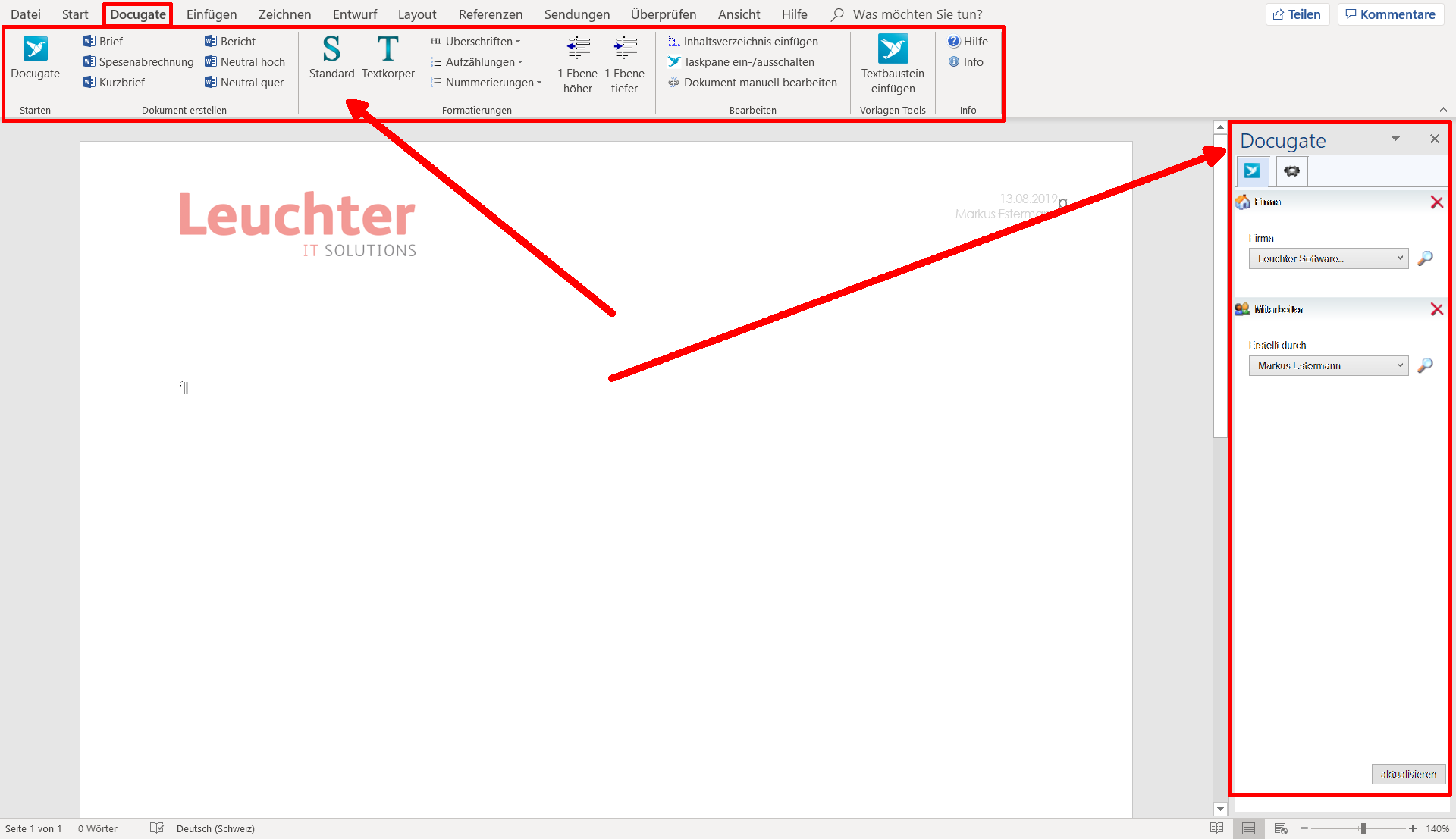Open Docugate Hilfe in ribbon
1456x839 pixels.
tap(968, 41)
